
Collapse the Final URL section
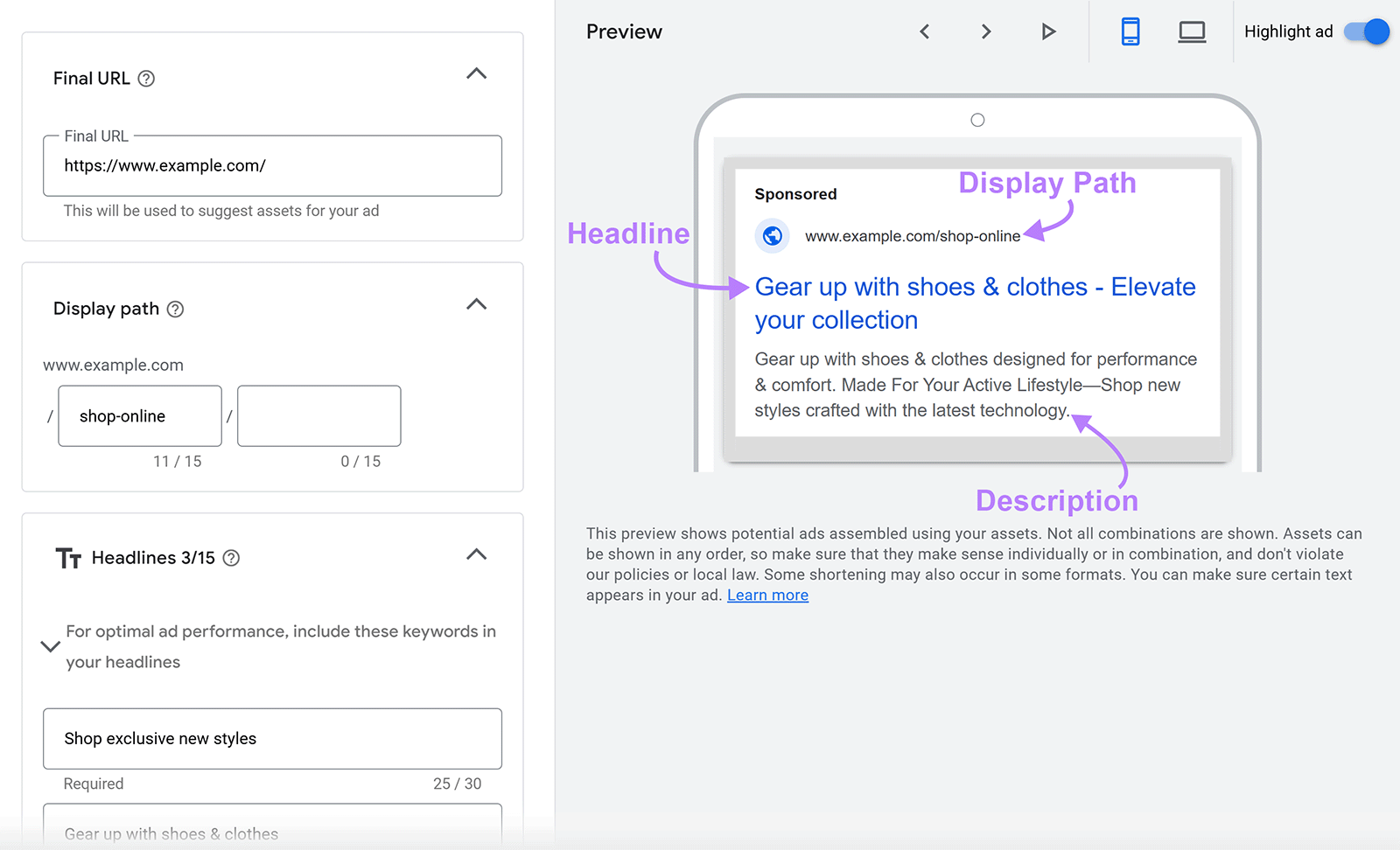point(476,73)
